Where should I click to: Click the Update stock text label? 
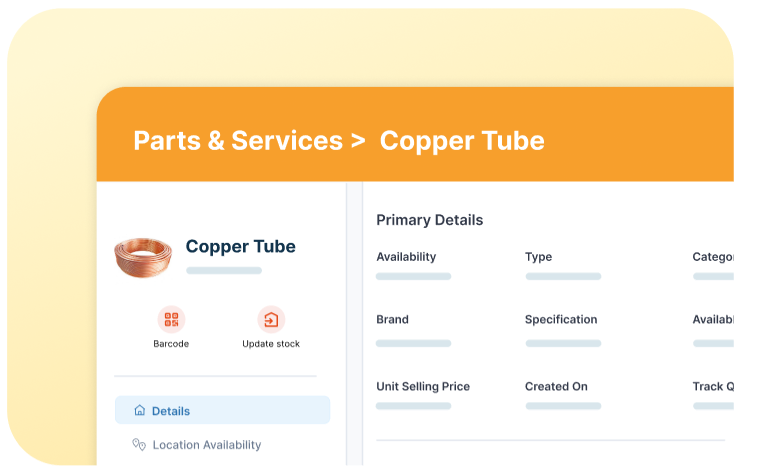point(271,343)
